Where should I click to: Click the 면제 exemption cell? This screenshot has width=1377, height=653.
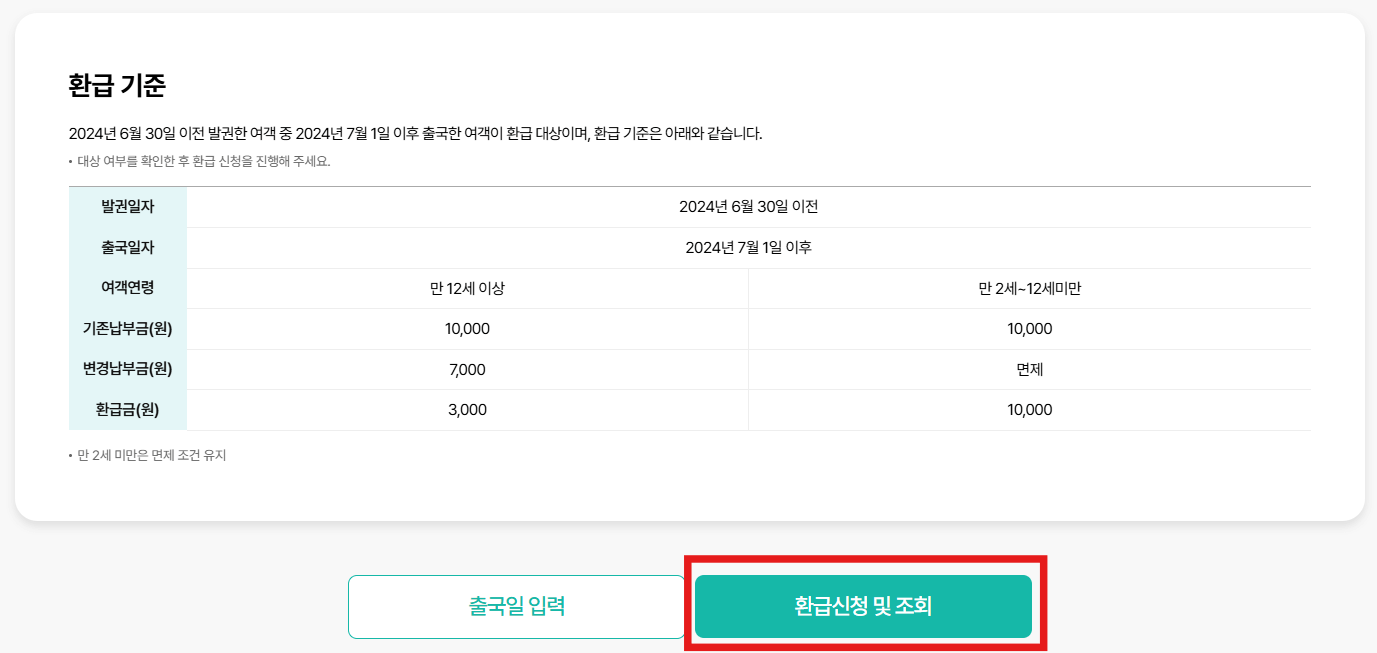[x=1030, y=368]
